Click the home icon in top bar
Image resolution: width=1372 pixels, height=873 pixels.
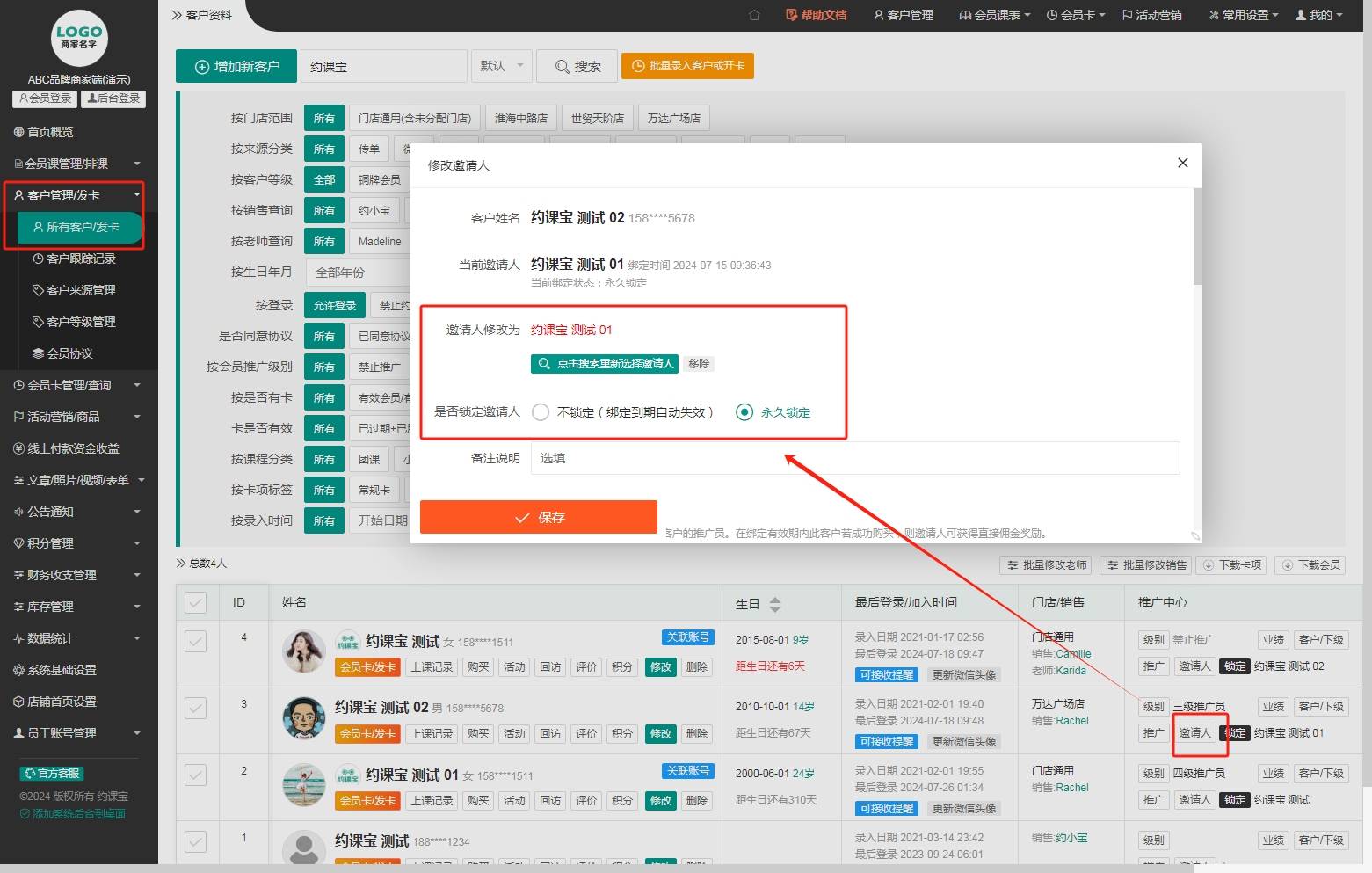point(754,15)
